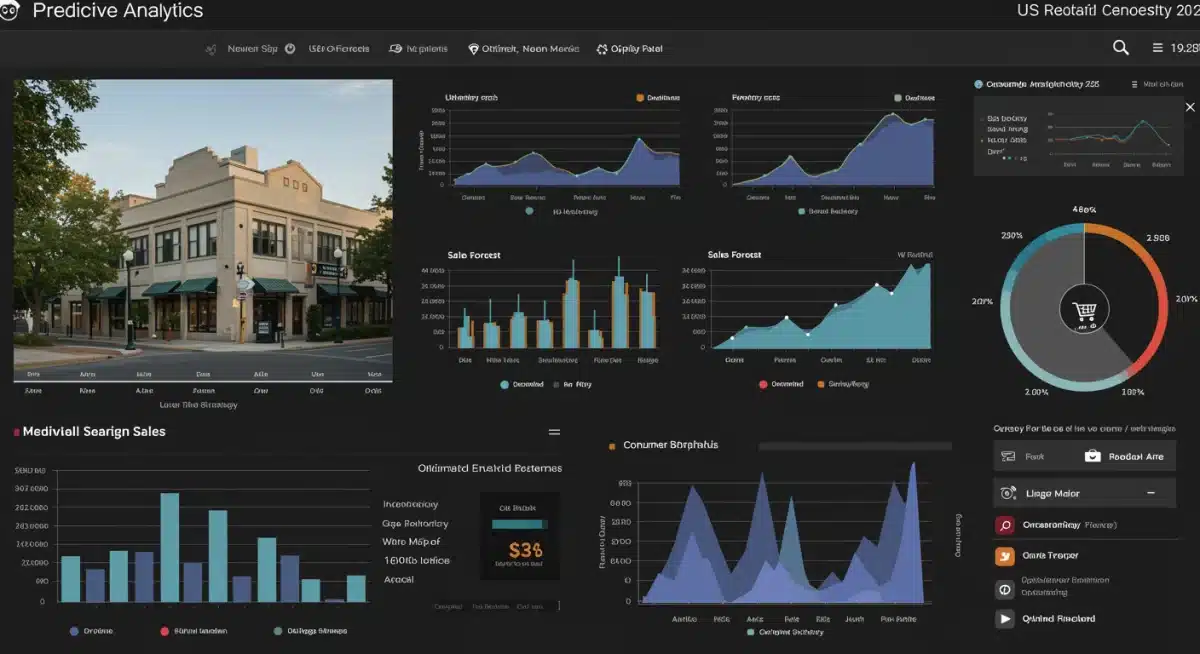Screen dimensions: 1200x654
Task: Select the location pin icon near Noon Merge
Action: (x=473, y=48)
